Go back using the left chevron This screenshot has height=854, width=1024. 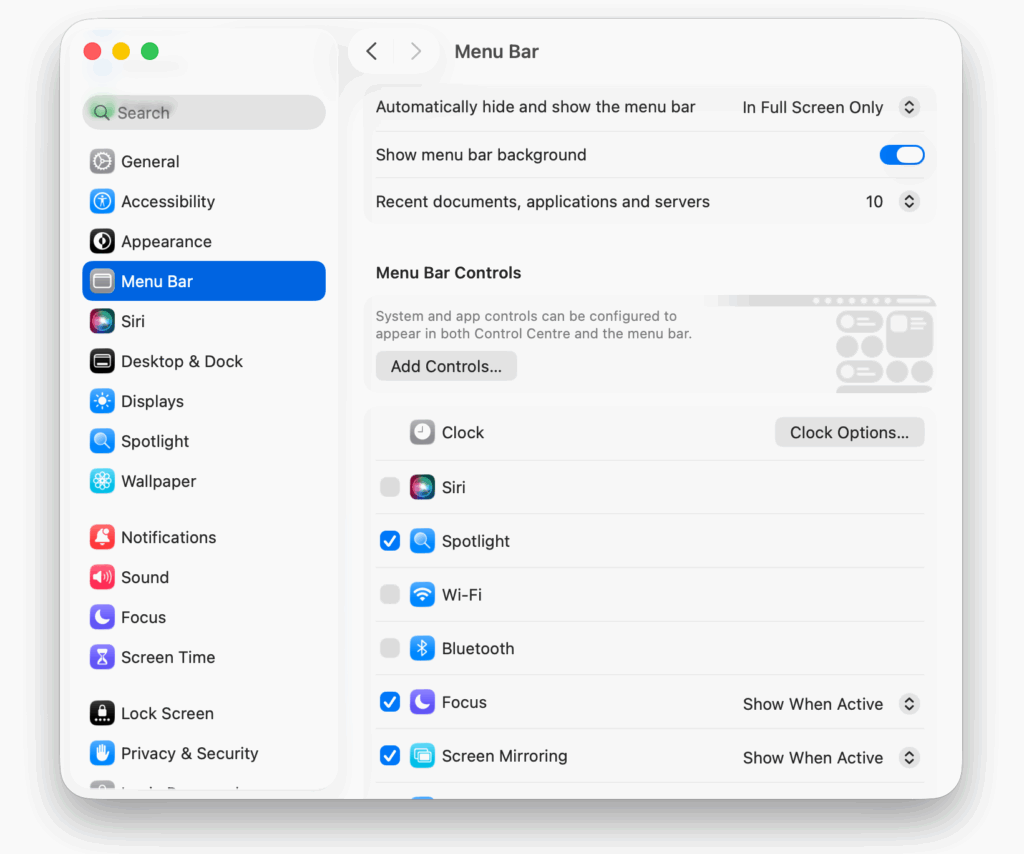point(372,51)
